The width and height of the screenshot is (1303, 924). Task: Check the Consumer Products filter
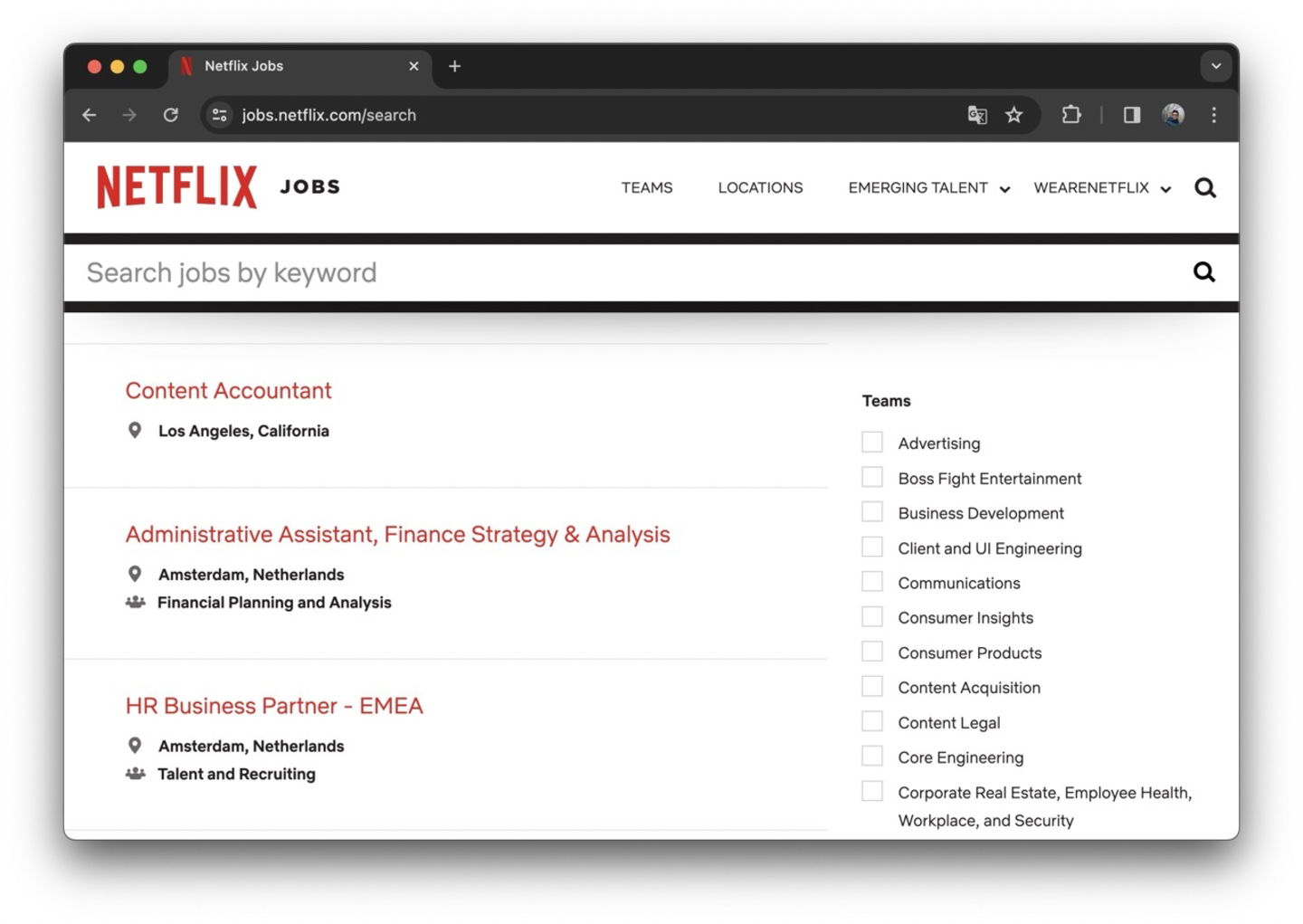pyautogui.click(x=872, y=652)
